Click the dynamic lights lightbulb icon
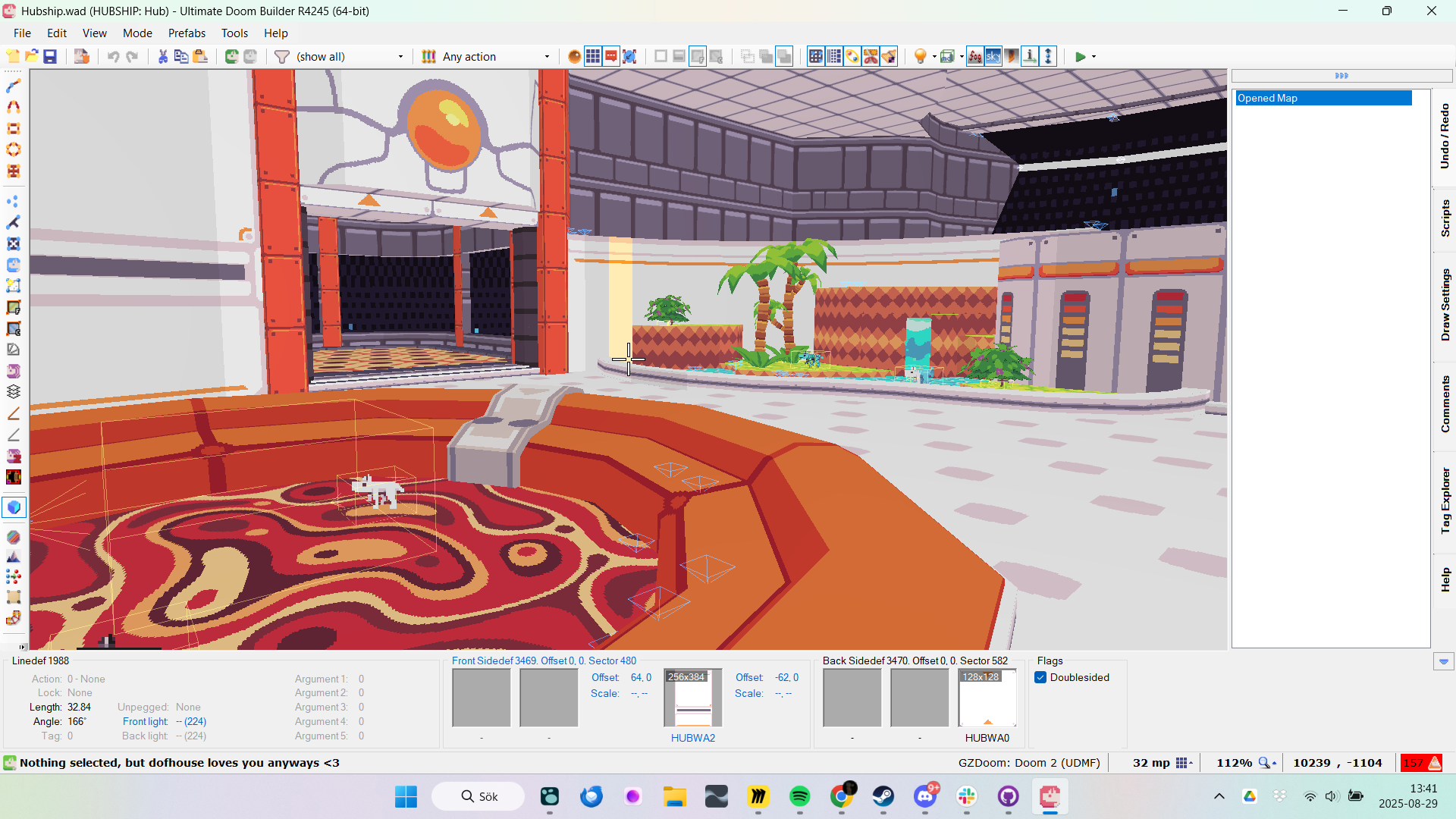 tap(920, 56)
